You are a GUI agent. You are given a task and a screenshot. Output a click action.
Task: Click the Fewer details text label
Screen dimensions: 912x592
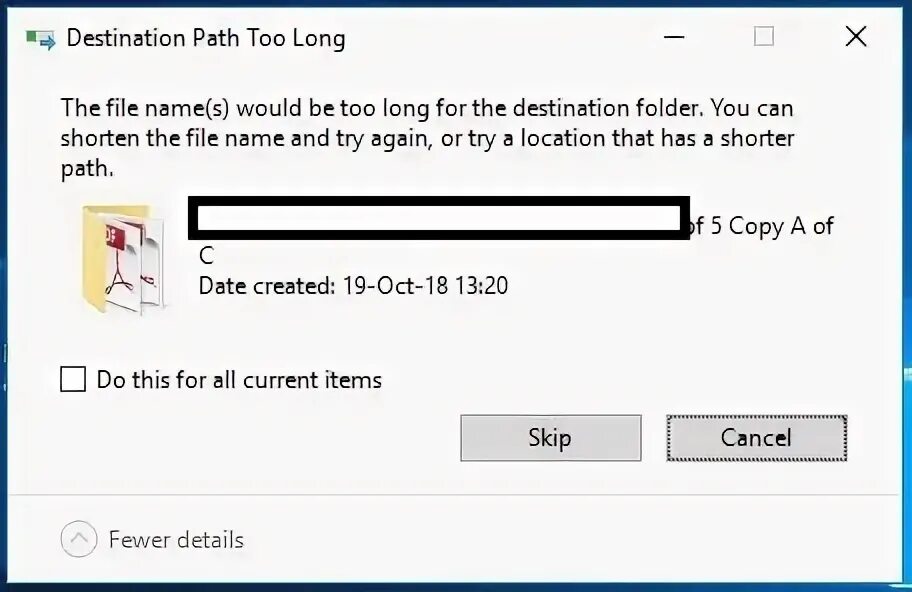[x=176, y=540]
